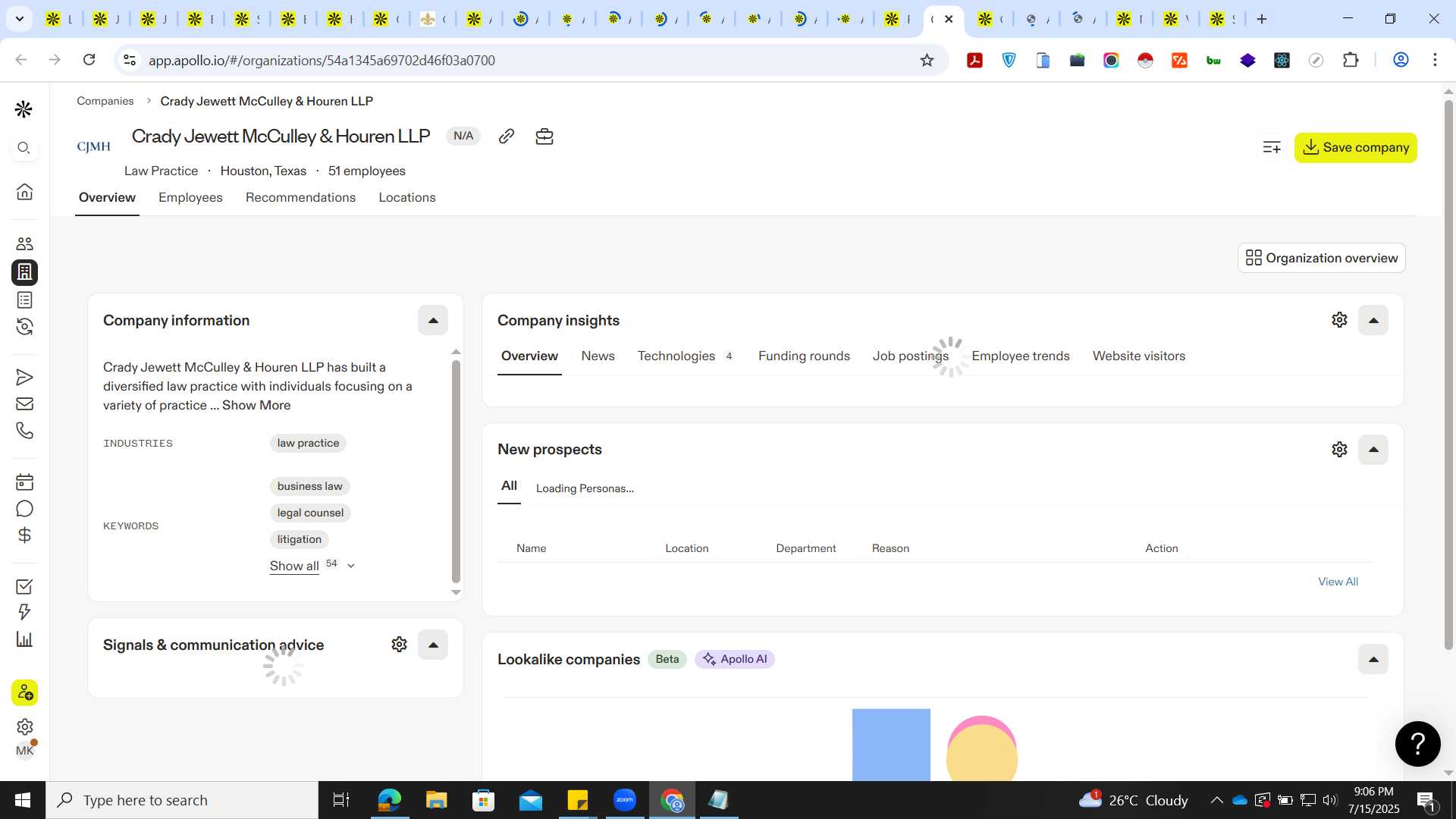Click the Apollo AI badge
This screenshot has height=819, width=1456.
pyautogui.click(x=734, y=659)
